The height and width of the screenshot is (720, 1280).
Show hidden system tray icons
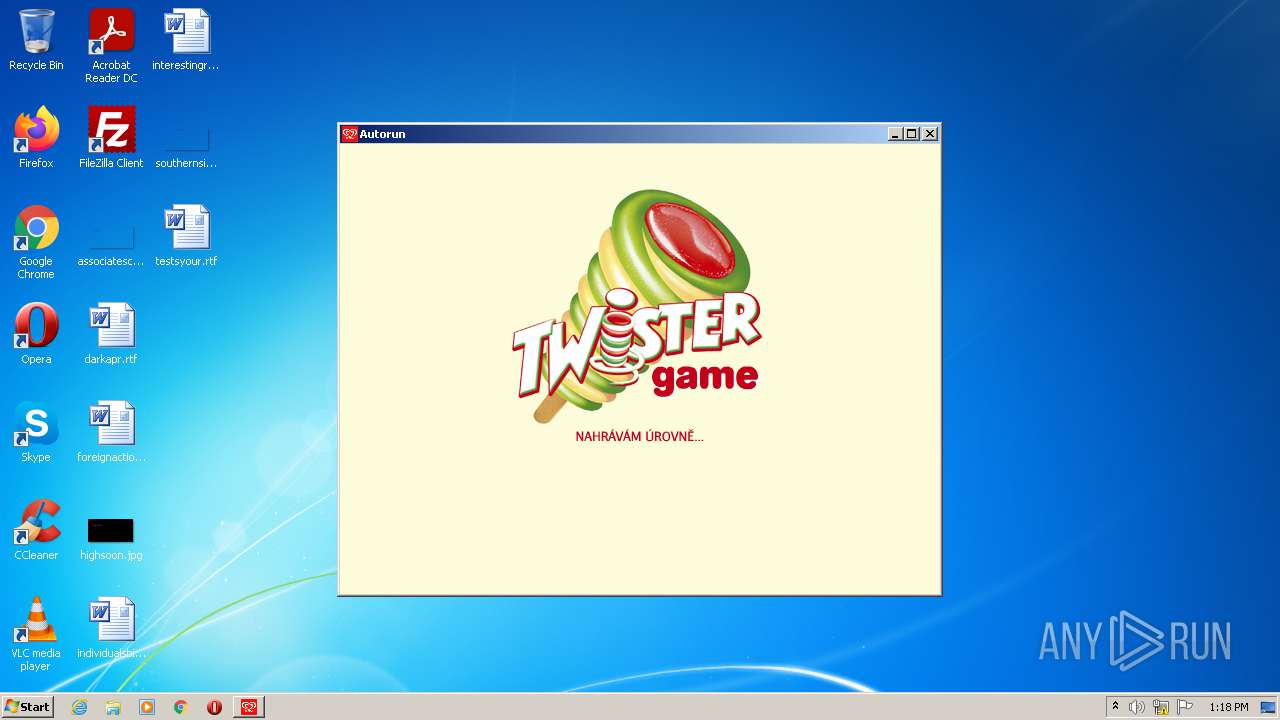1115,707
